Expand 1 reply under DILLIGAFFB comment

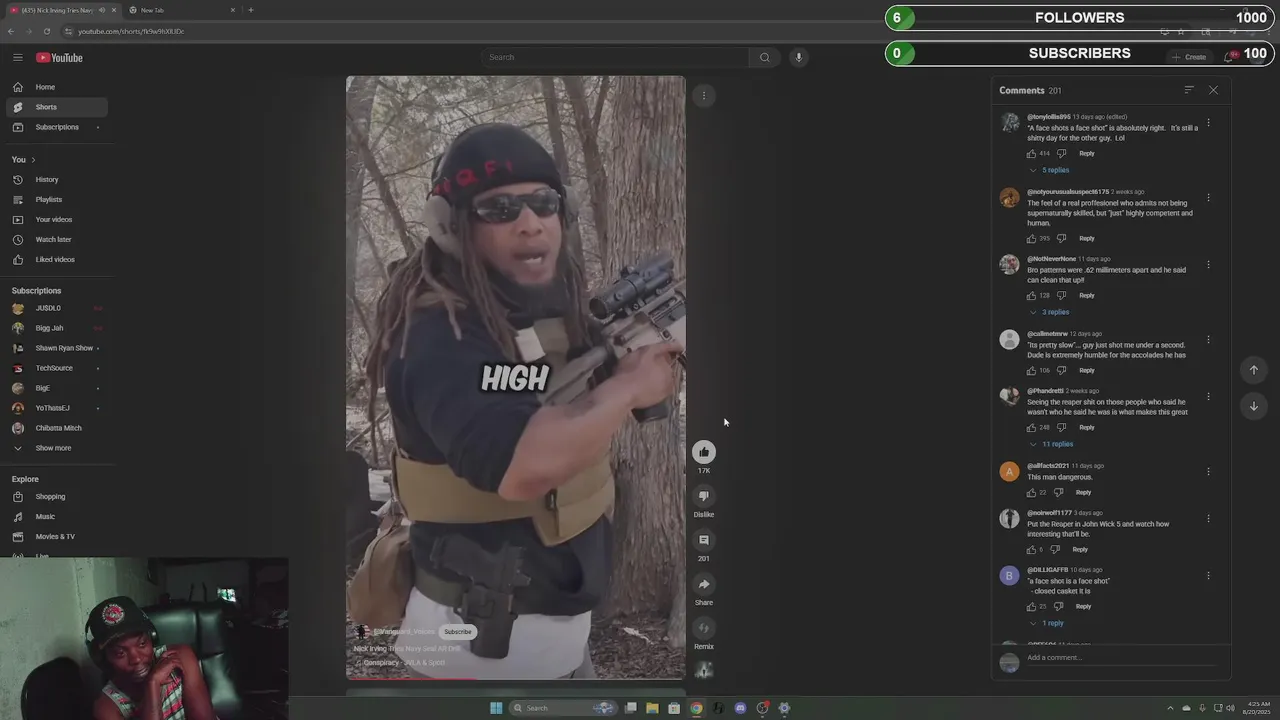click(1048, 623)
